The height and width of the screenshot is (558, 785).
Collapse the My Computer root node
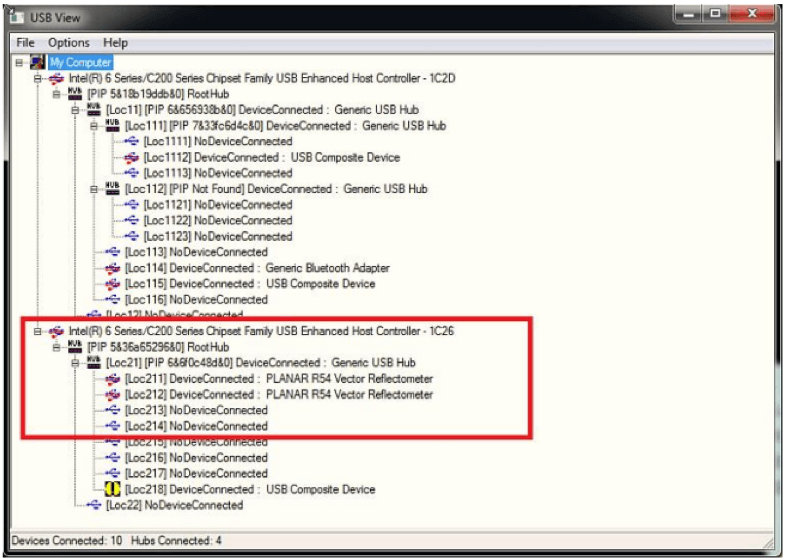coord(19,63)
